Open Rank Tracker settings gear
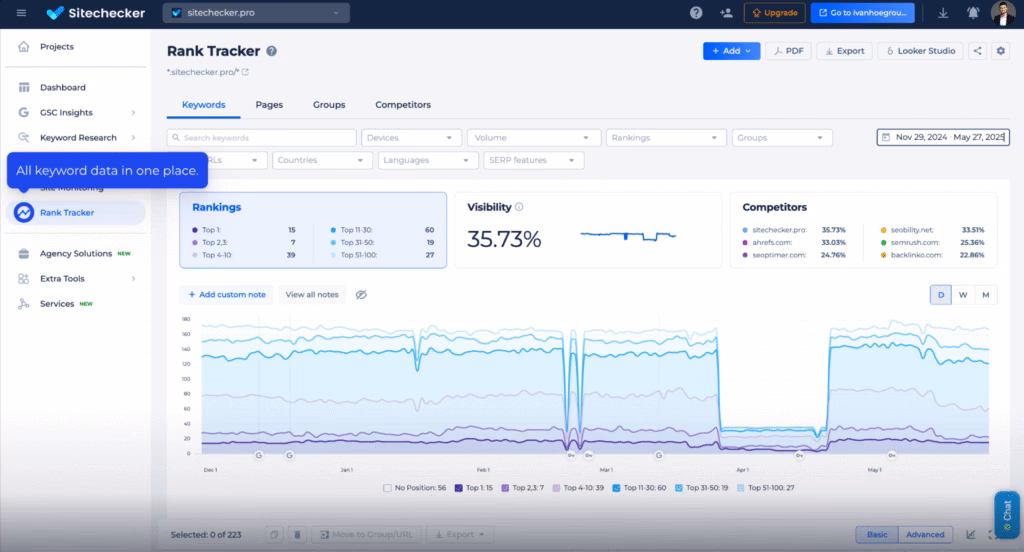This screenshot has height=552, width=1024. coord(1000,51)
